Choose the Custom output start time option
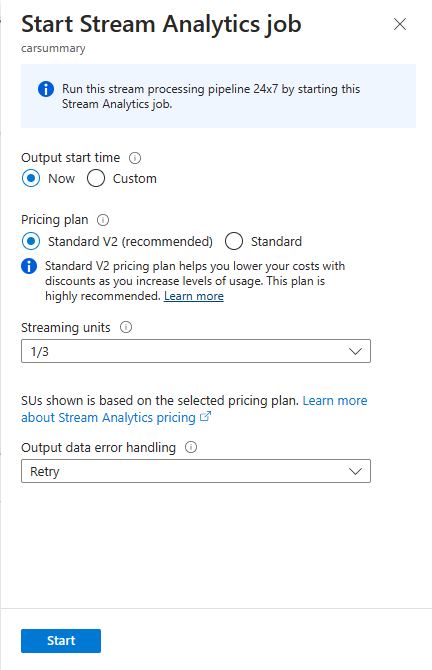Viewport: 432px width, 670px height. (96, 178)
